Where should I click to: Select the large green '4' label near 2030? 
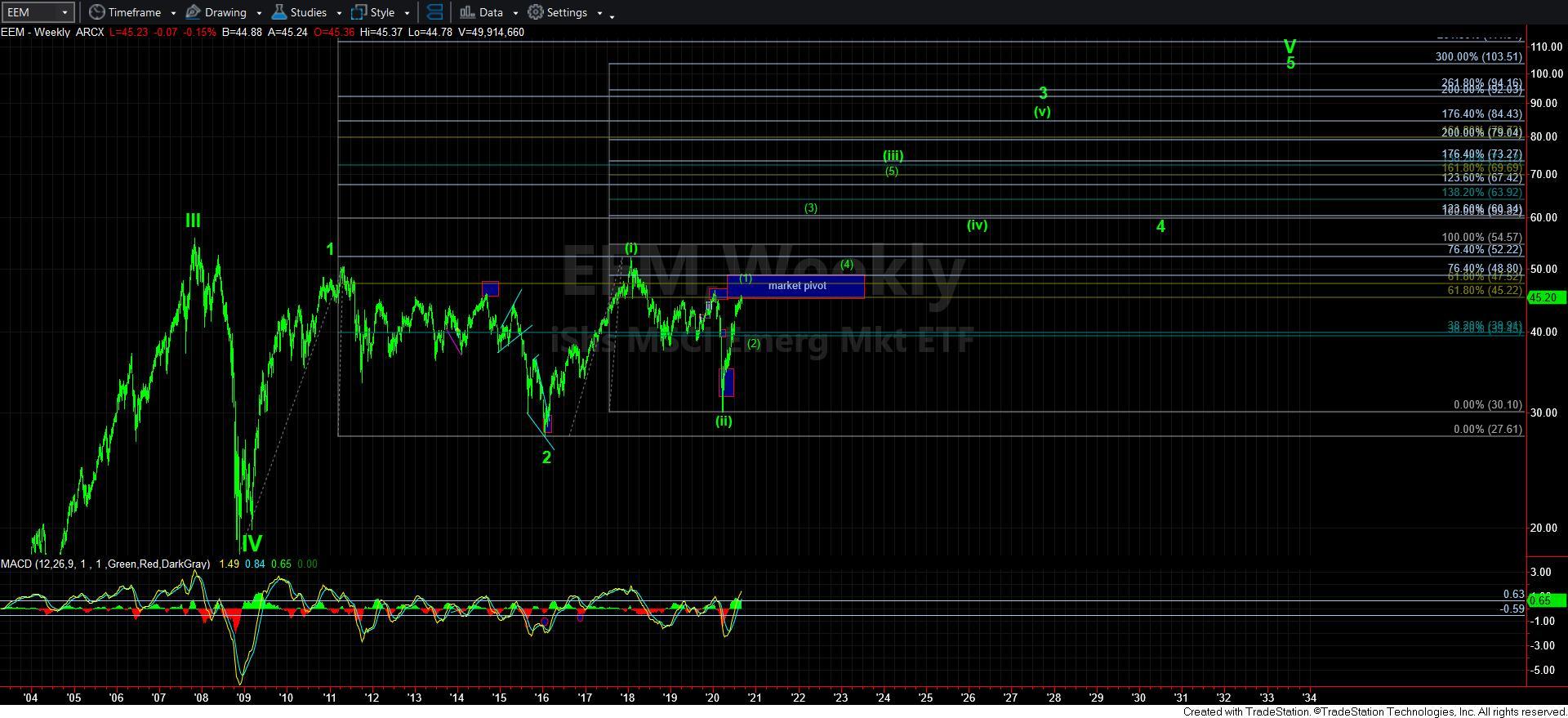pyautogui.click(x=1160, y=227)
